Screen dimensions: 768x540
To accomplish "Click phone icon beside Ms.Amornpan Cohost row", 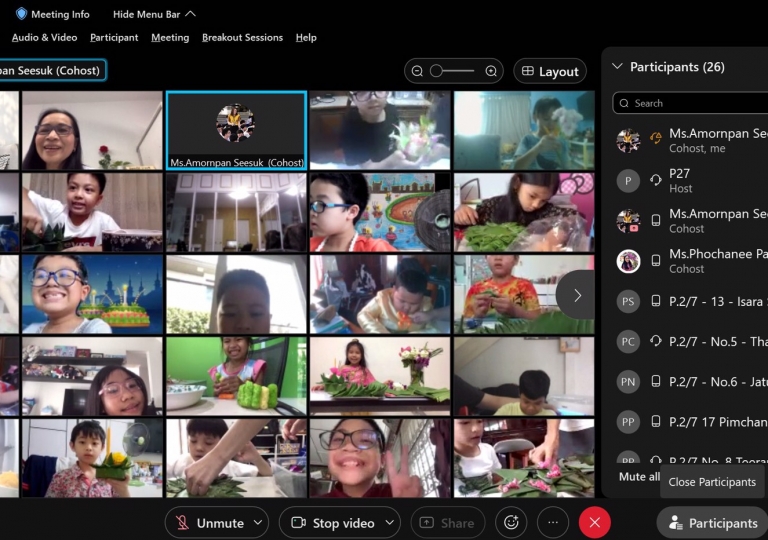I will (656, 221).
